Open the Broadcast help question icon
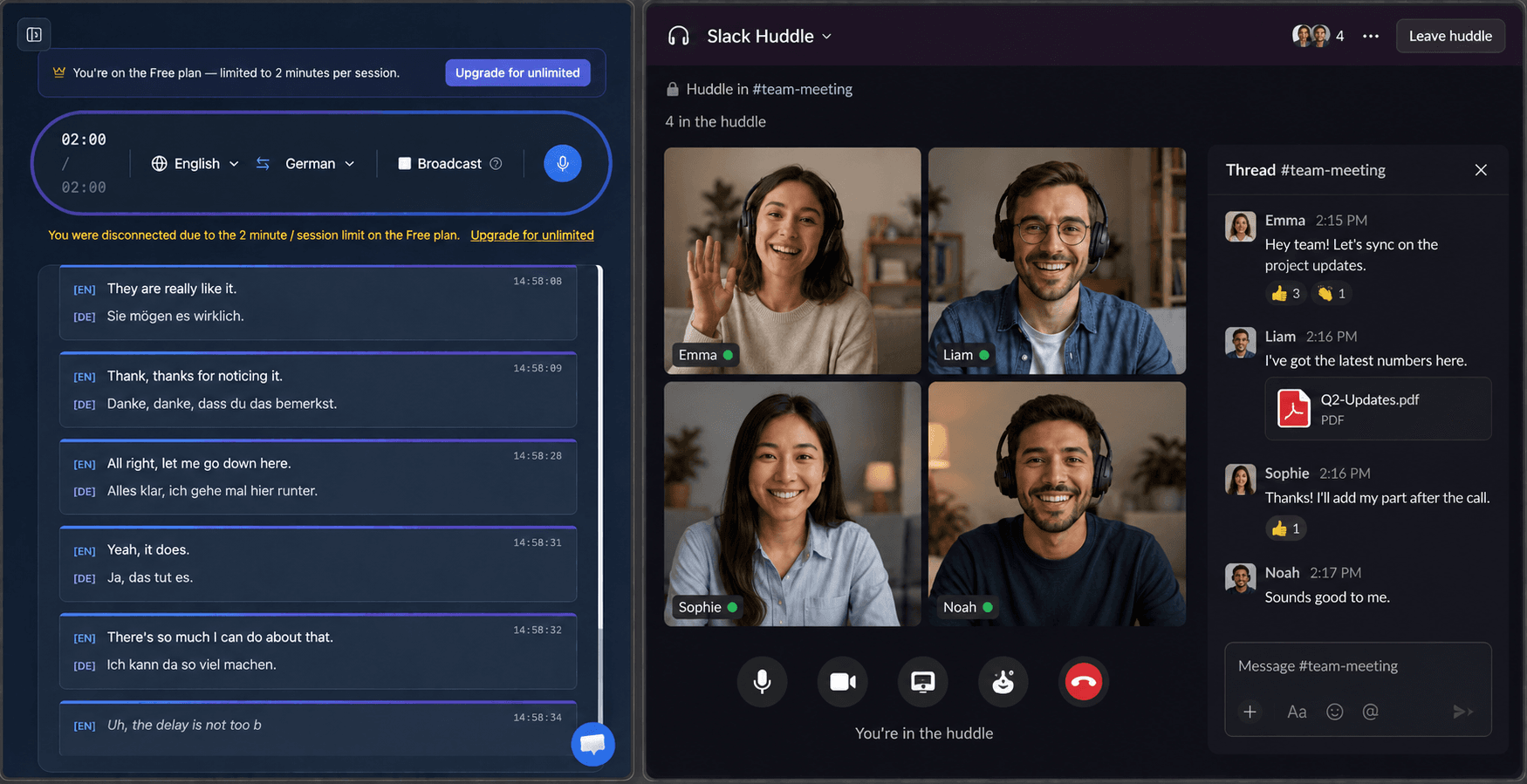 [x=496, y=163]
